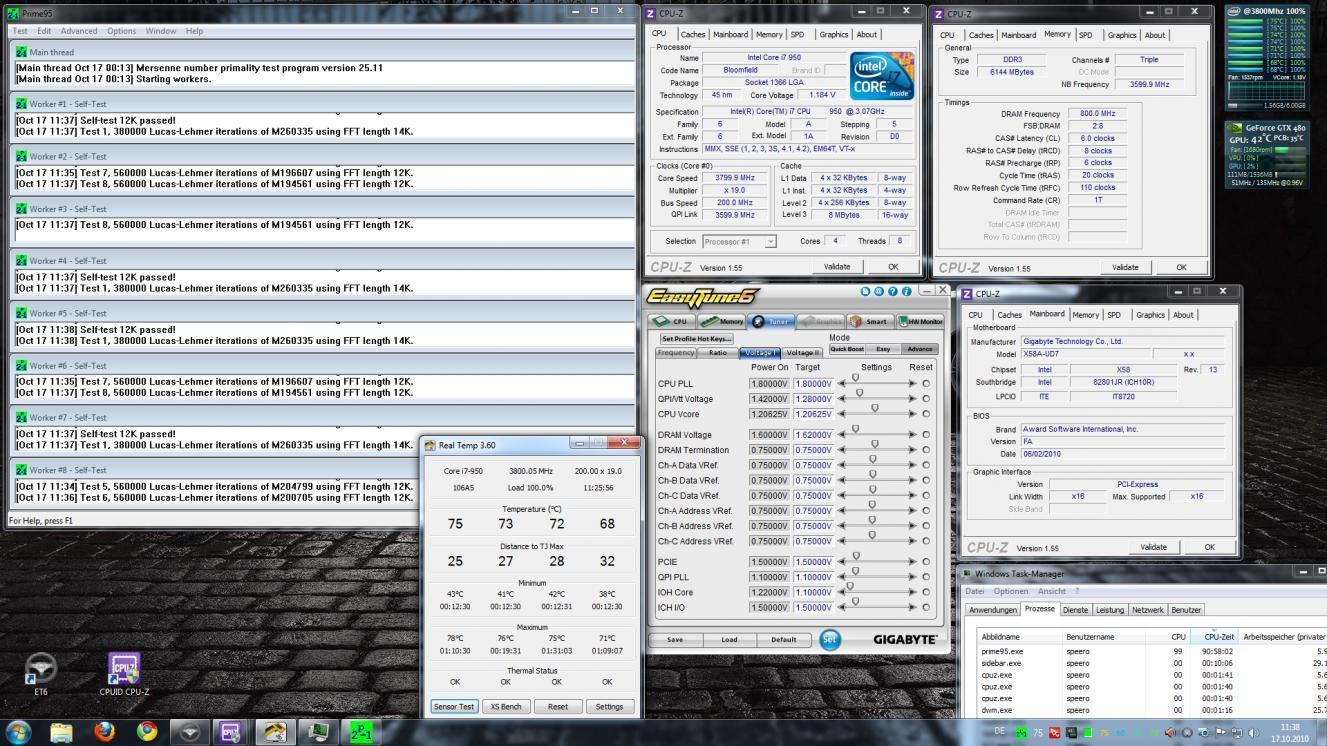Select the PCIE reset radio button
Screen dimensions: 1327x746
point(925,562)
